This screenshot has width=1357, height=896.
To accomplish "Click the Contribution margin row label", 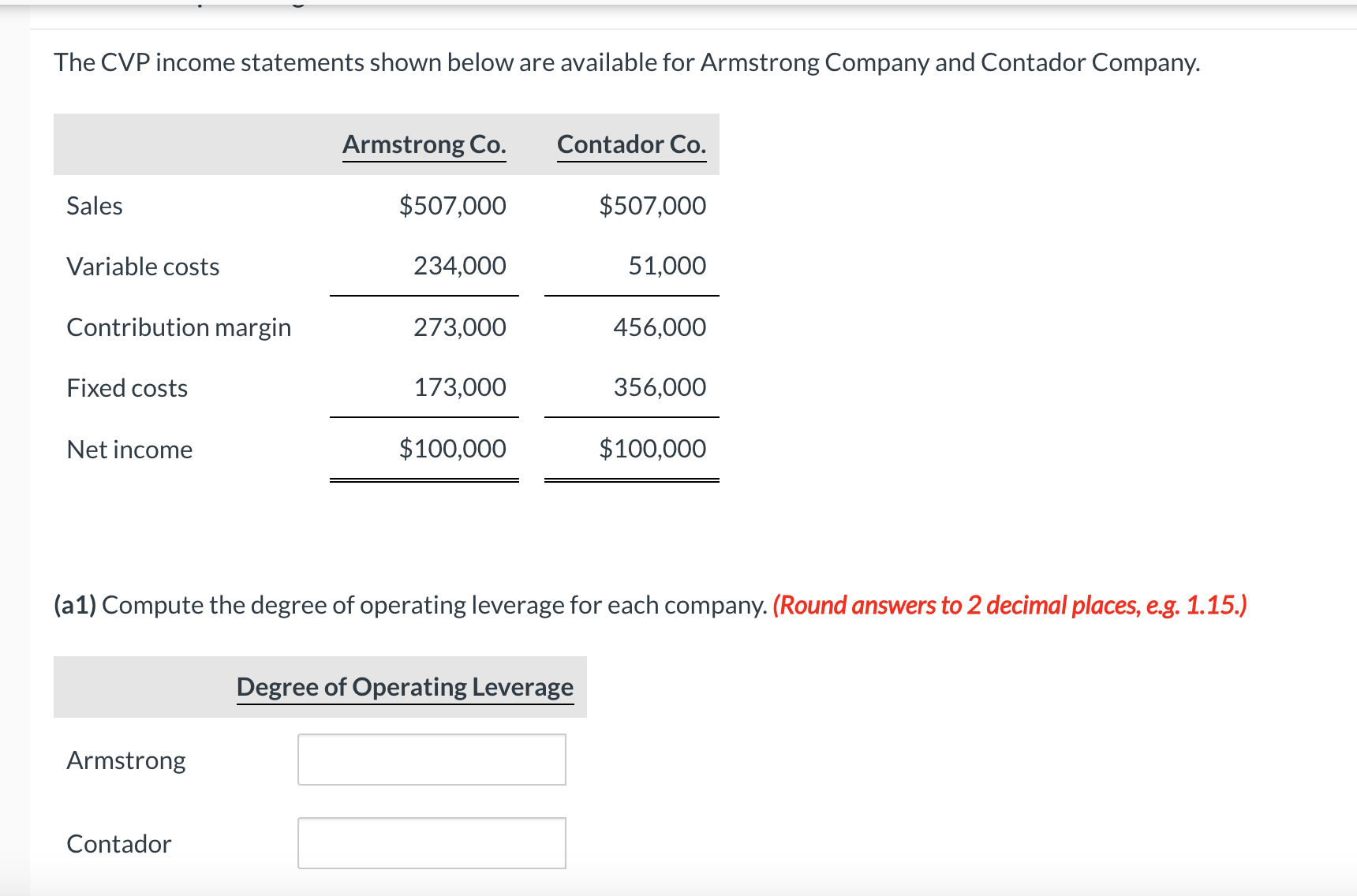I will [179, 327].
